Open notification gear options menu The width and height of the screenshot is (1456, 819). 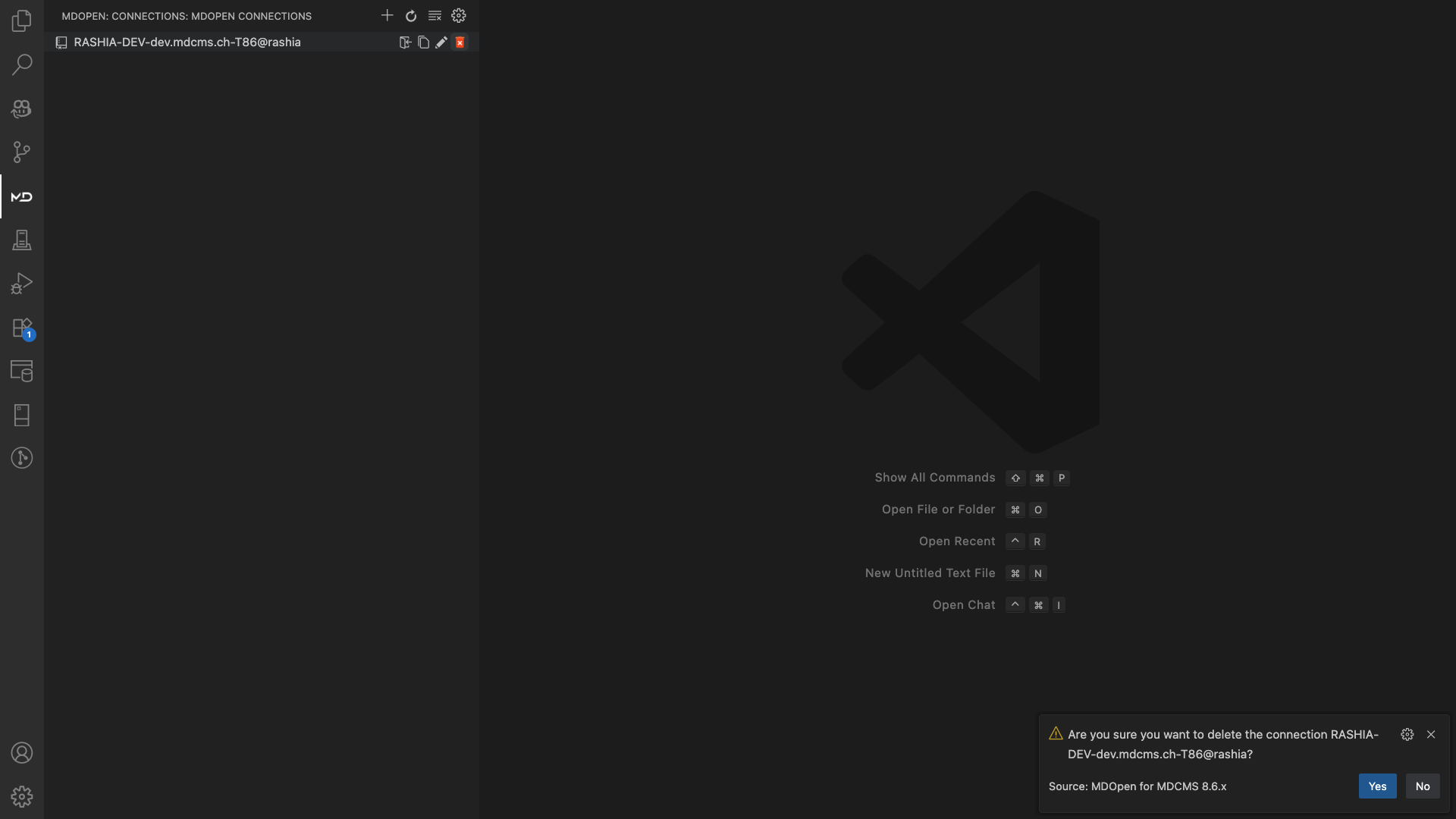point(1407,734)
